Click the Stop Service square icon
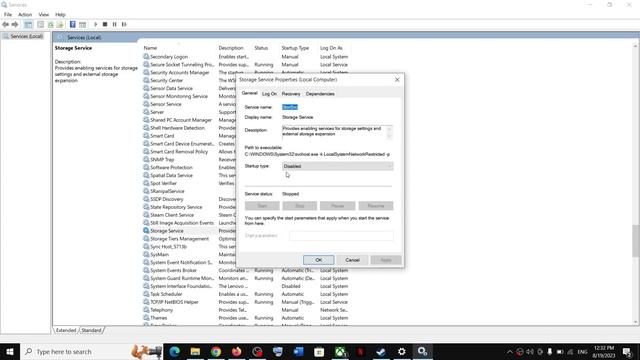Viewport: 640px width, 360px height. (x=105, y=24)
